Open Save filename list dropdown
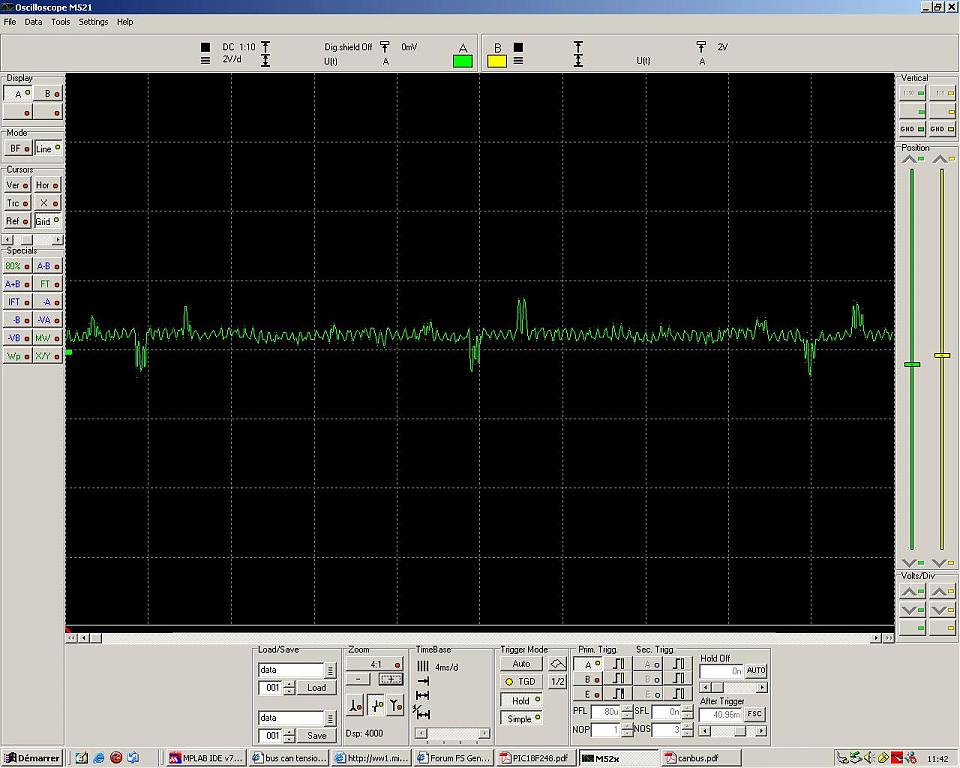 330,718
